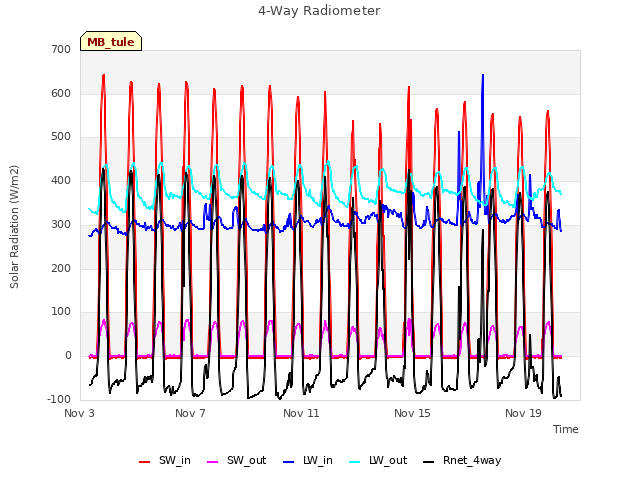Screen dimensions: 640x480
Task: Click the 400 y-axis tick label
Action: (61, 180)
